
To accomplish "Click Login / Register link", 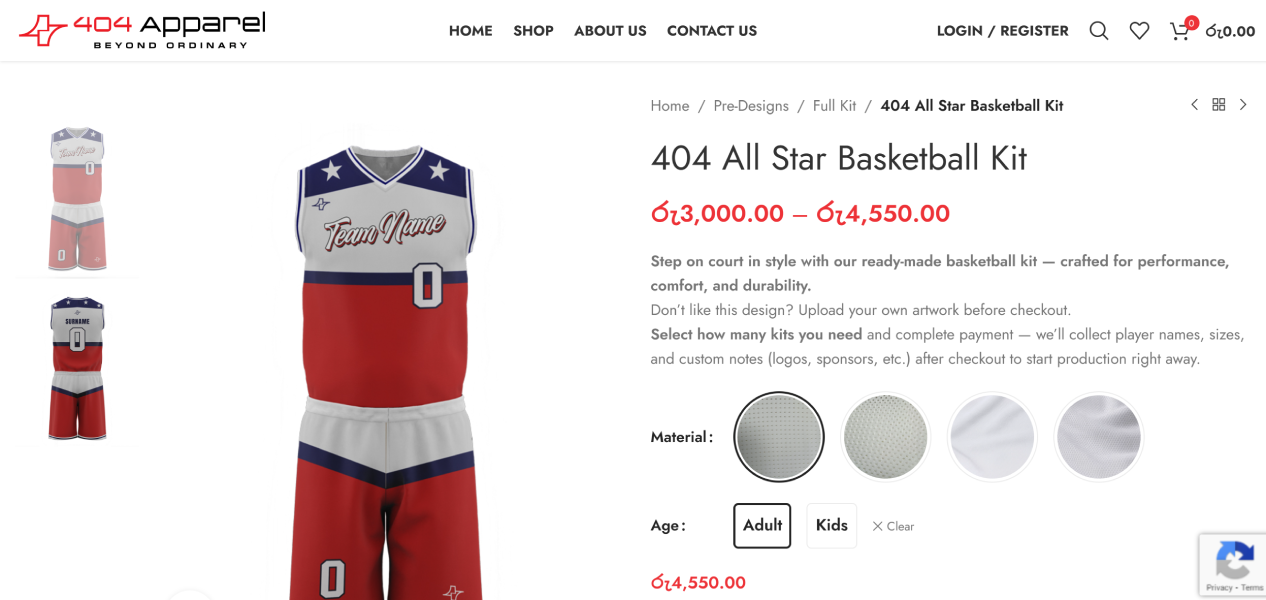I will pyautogui.click(x=1002, y=31).
